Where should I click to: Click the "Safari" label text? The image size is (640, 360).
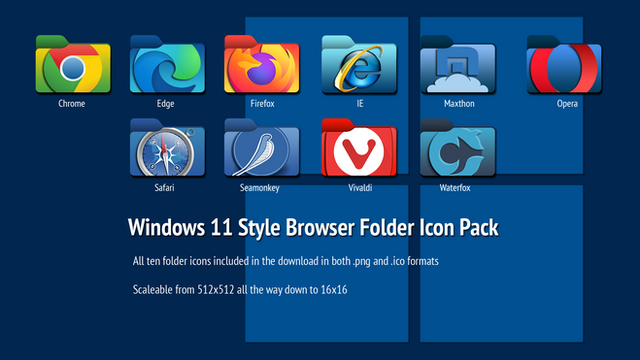164,188
